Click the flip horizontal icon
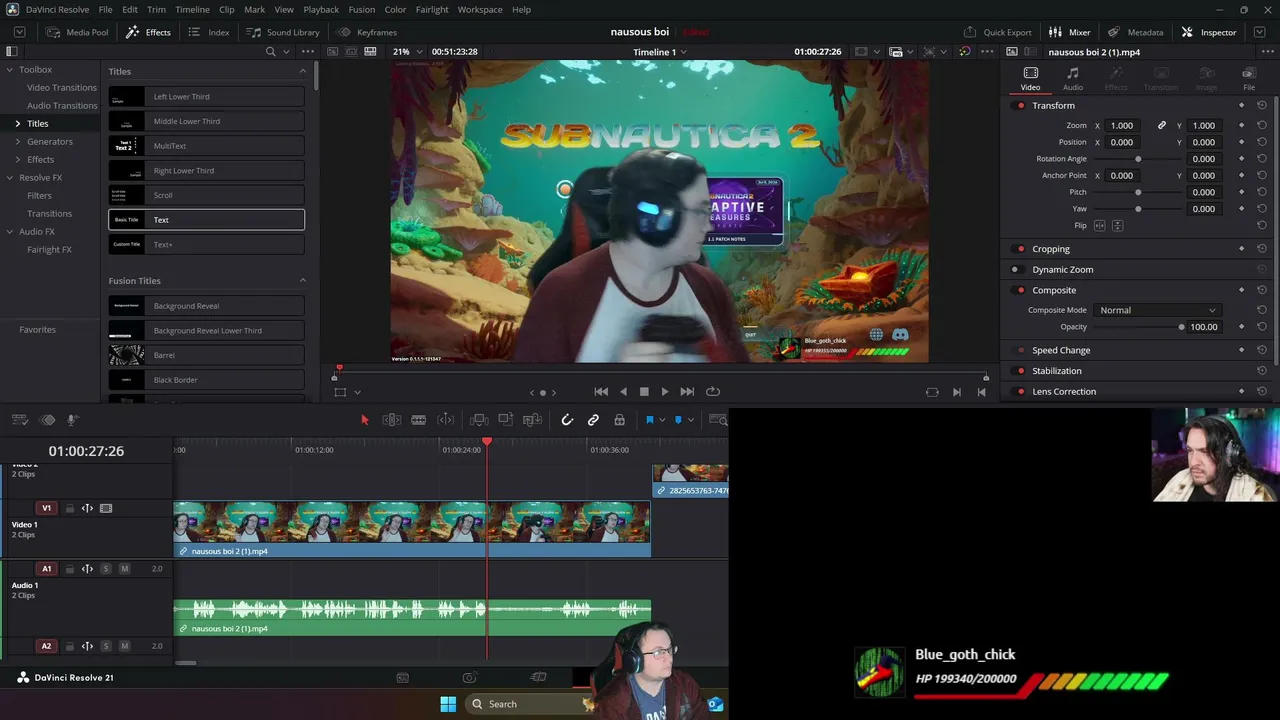The width and height of the screenshot is (1280, 720). [1100, 226]
